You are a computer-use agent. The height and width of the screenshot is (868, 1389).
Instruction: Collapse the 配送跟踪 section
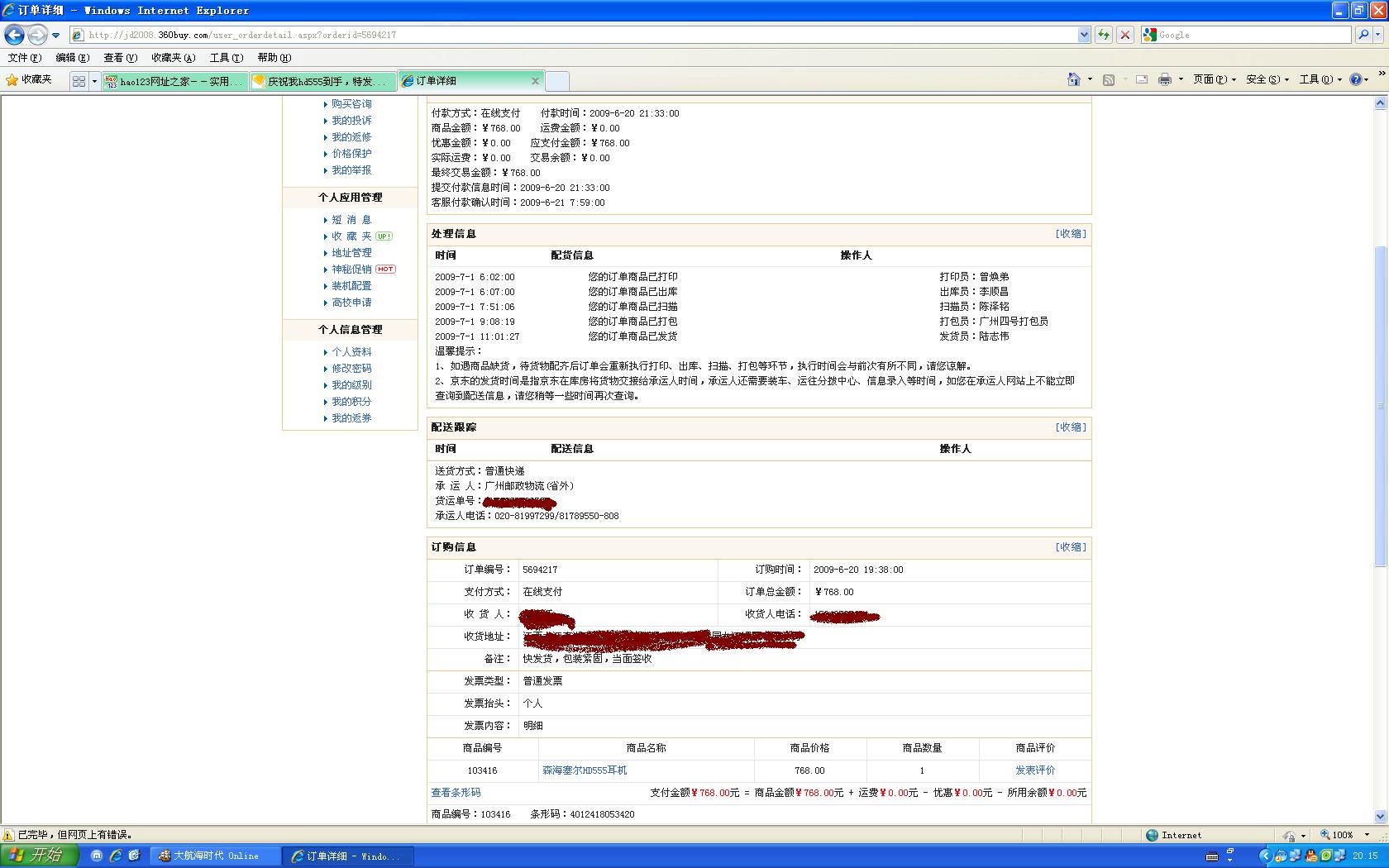(x=1071, y=427)
